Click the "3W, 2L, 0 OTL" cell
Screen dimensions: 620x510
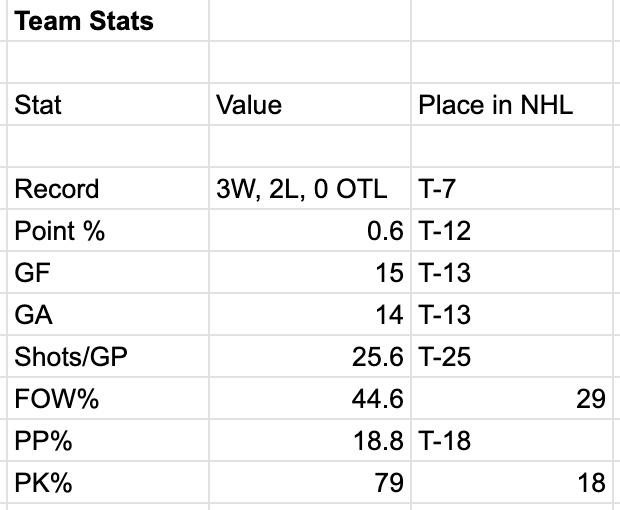(301, 189)
